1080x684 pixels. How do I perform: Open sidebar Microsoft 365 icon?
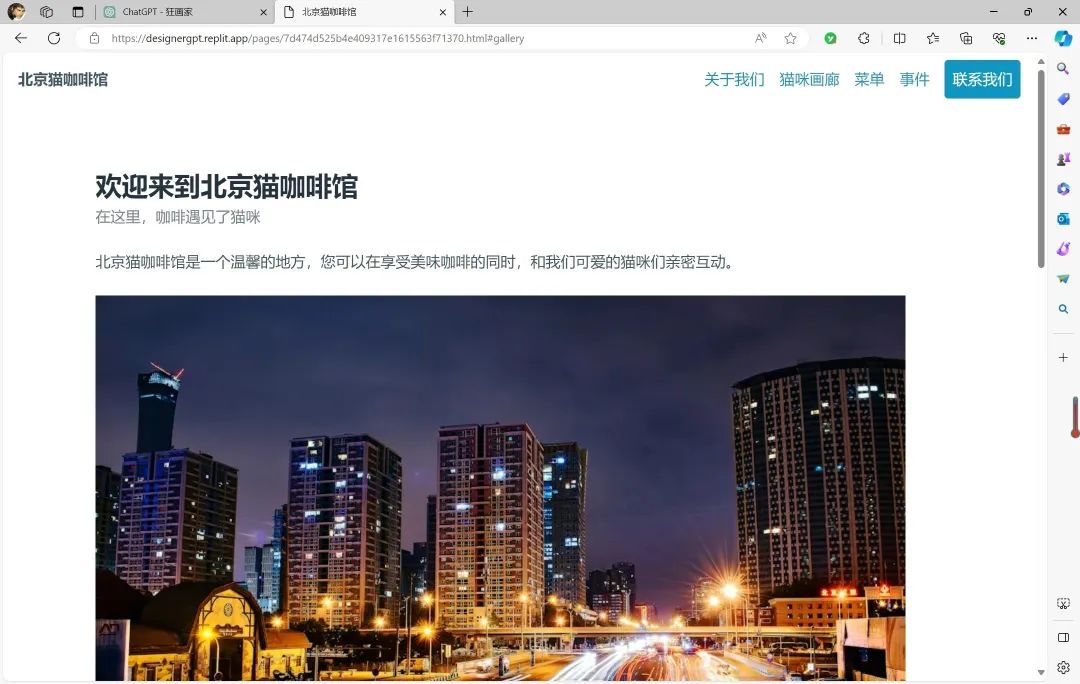[x=1063, y=189]
